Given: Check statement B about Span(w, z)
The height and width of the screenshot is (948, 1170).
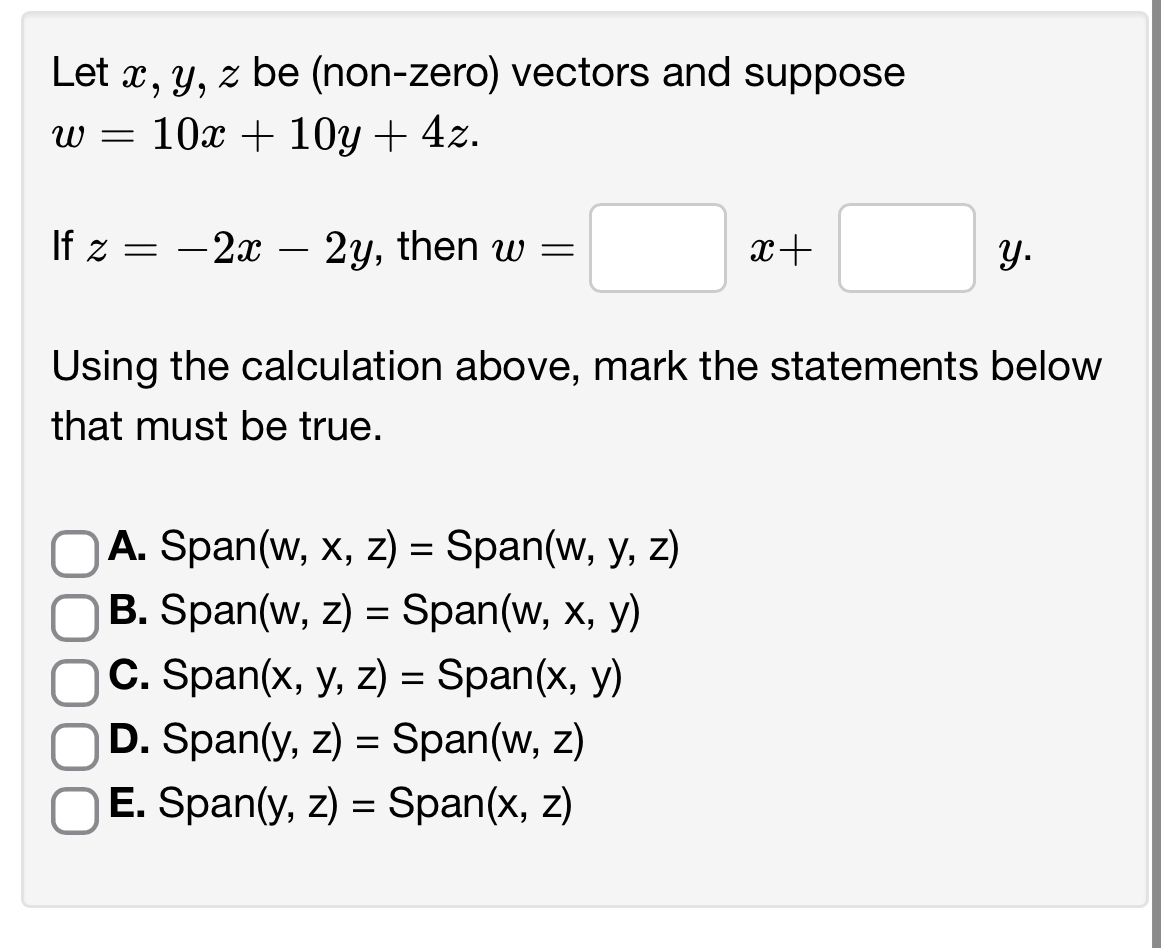Looking at the screenshot, I should [x=73, y=616].
